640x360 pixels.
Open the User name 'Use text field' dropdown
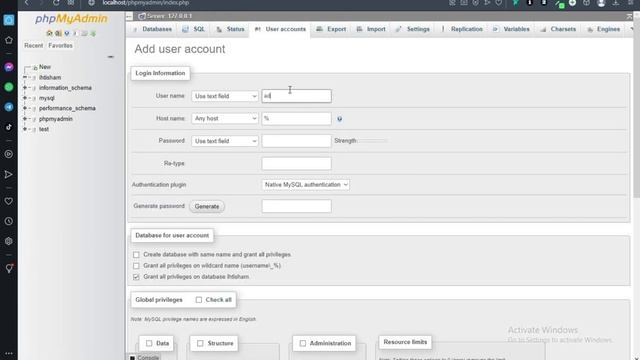coord(225,96)
